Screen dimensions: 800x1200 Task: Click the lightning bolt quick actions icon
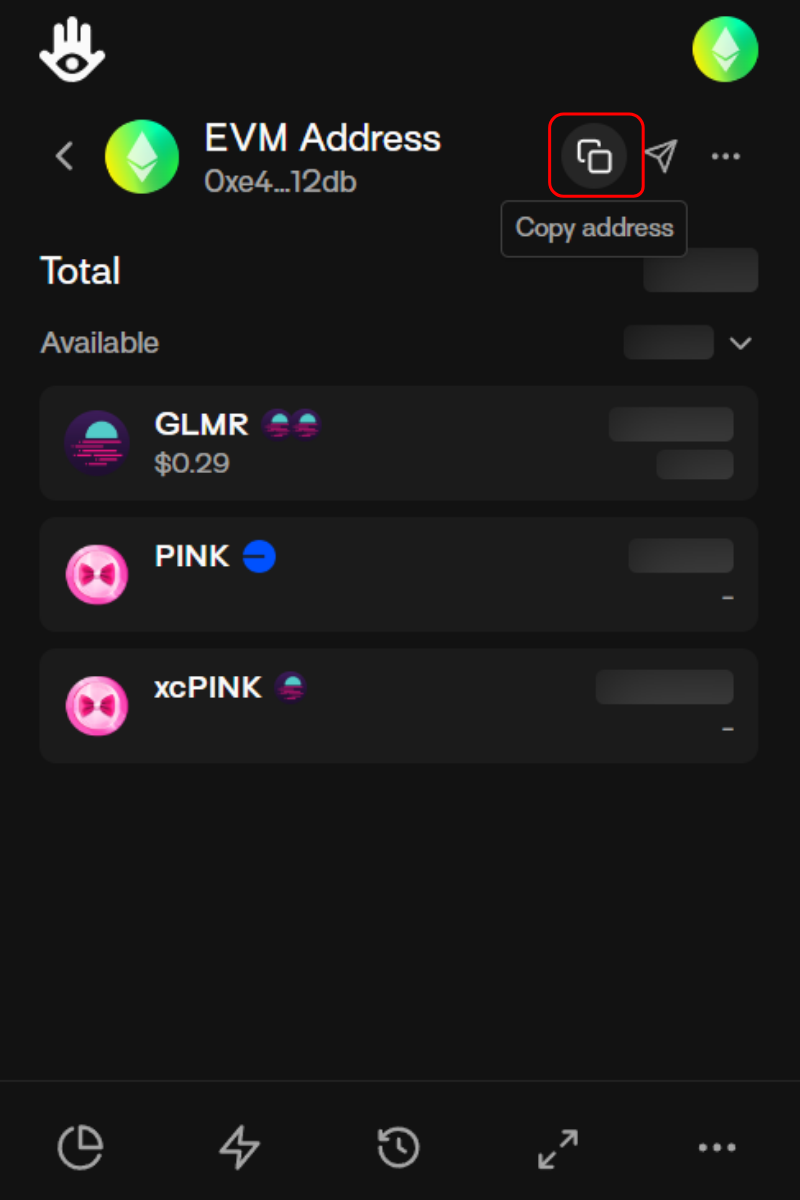(239, 1147)
